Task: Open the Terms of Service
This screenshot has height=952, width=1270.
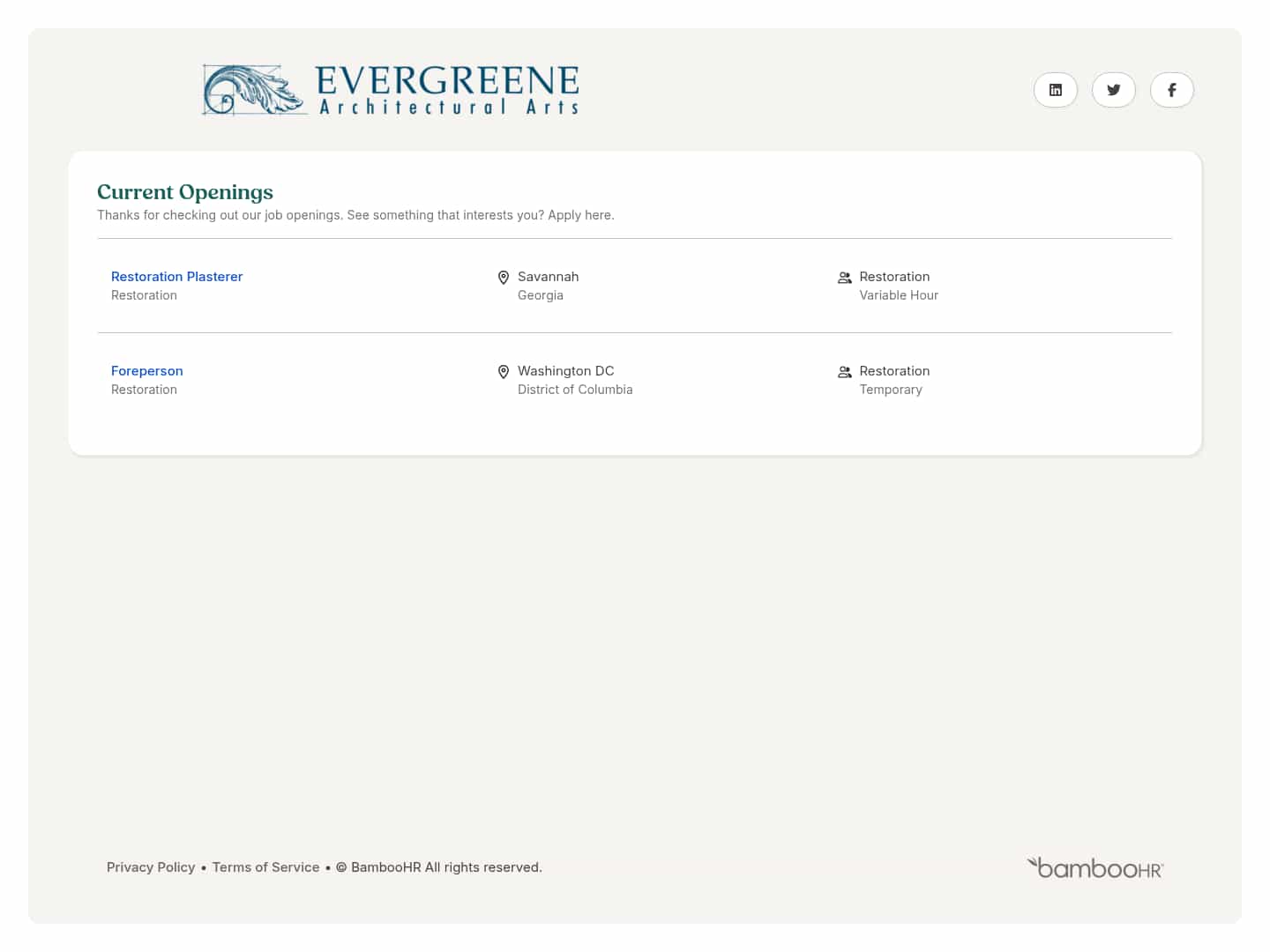Action: pos(265,867)
